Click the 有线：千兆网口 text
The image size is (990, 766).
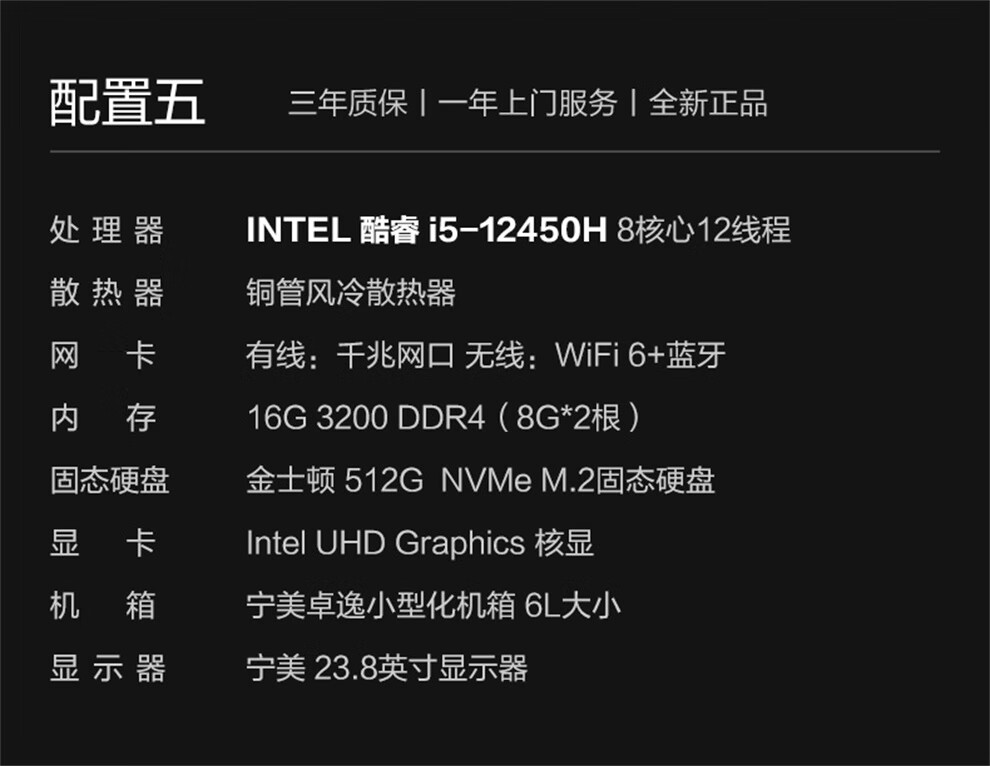(x=350, y=355)
